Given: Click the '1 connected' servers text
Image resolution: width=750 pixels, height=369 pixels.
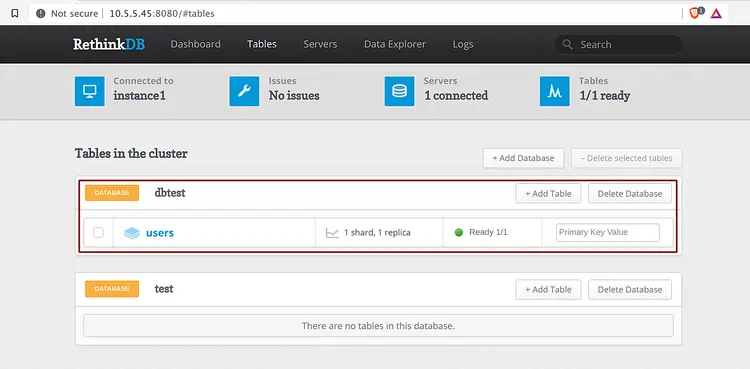Looking at the screenshot, I should click(456, 96).
